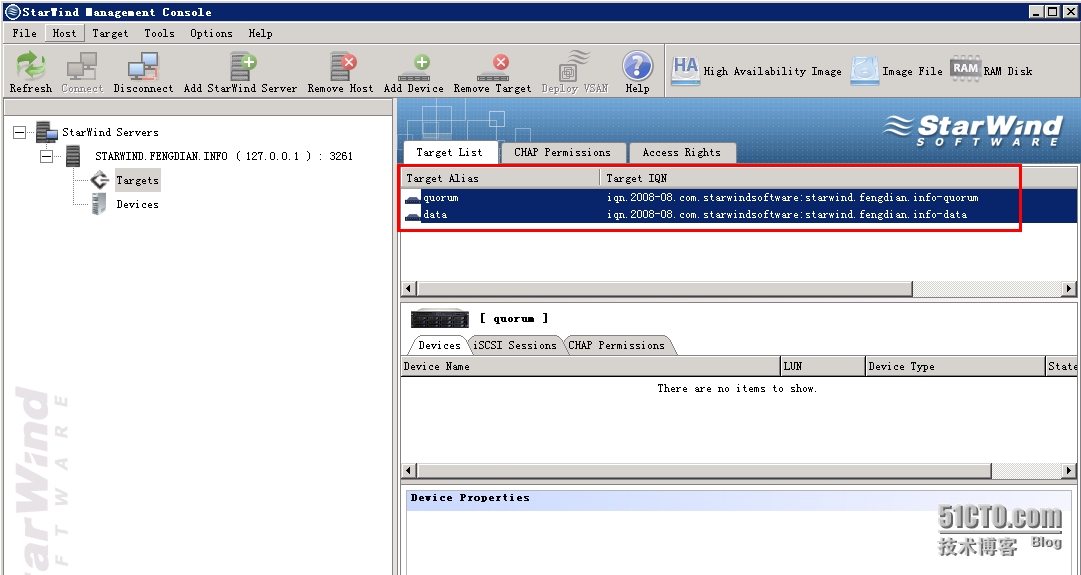
Task: Disconnect from the host via toolbar
Action: point(143,72)
